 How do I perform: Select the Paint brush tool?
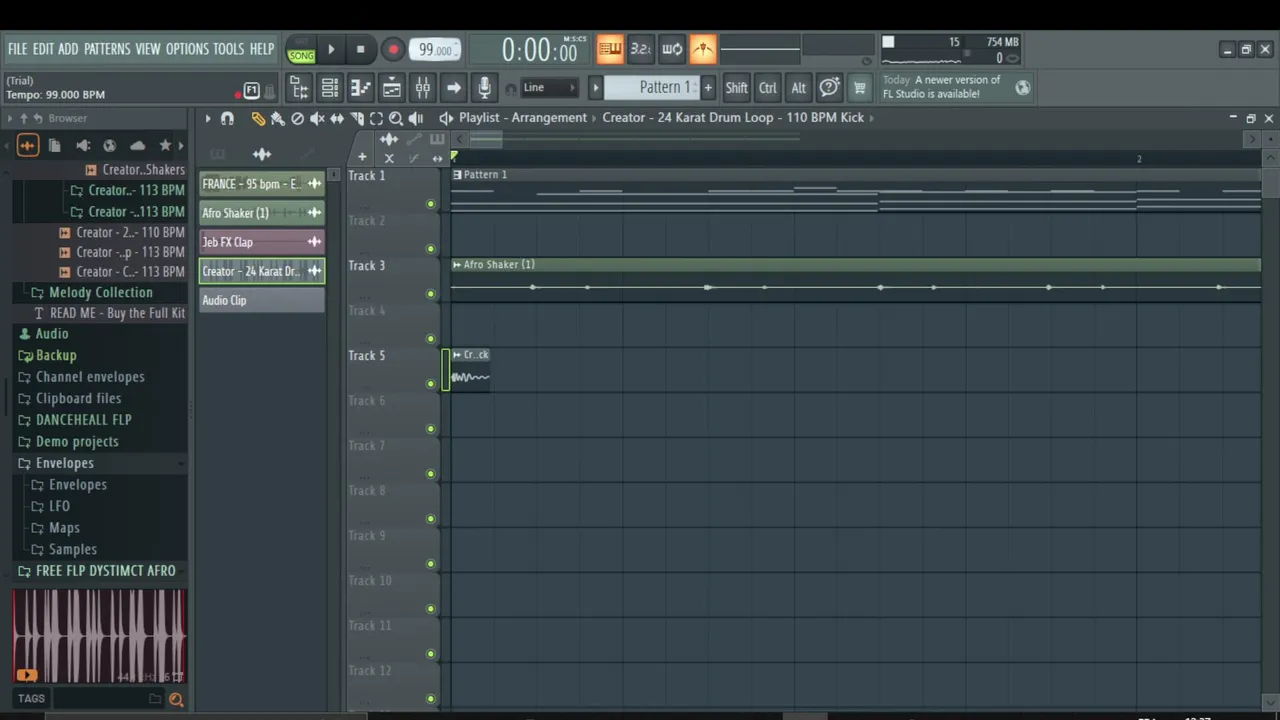click(277, 118)
